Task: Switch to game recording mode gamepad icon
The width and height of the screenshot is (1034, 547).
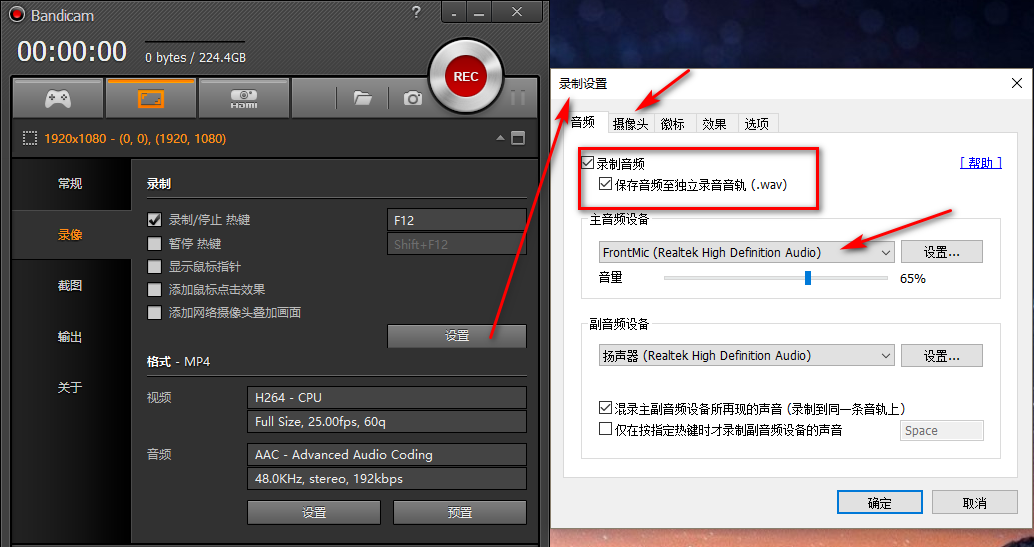Action: point(58,98)
